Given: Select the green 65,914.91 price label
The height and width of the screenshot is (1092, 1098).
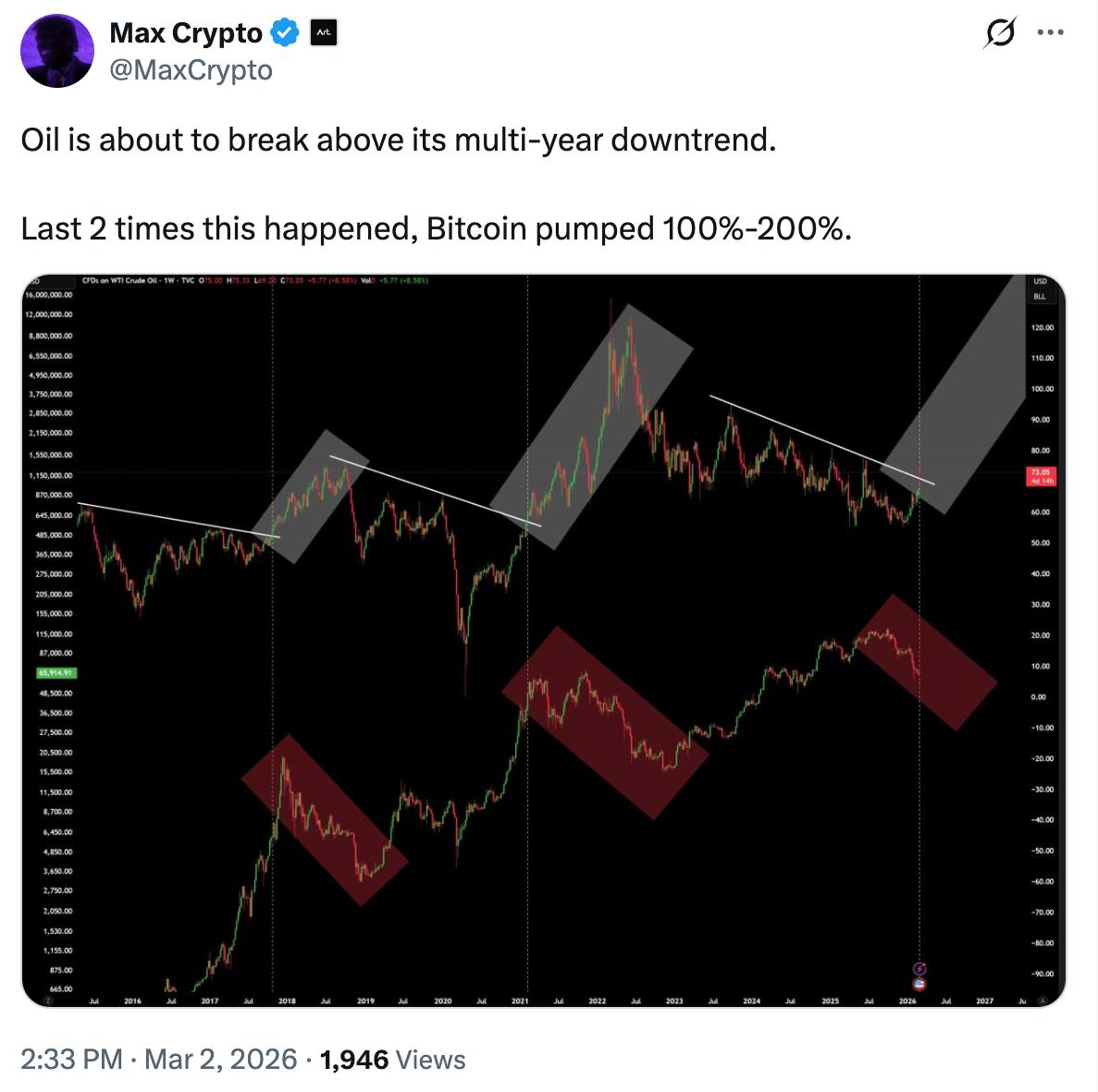Looking at the screenshot, I should 56,673.
